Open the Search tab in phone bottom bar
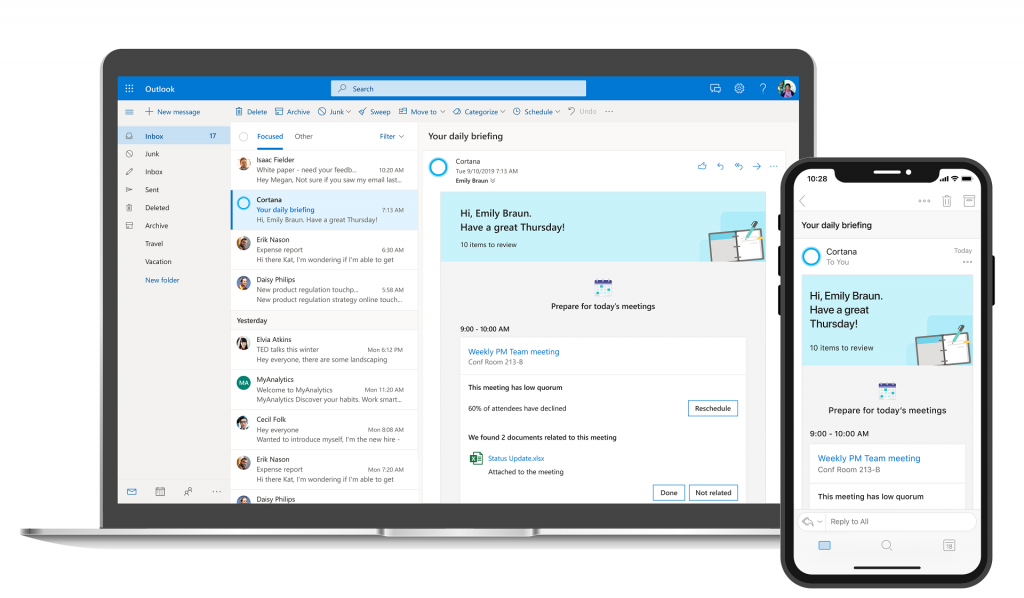Image resolution: width=1024 pixels, height=598 pixels. click(x=886, y=545)
